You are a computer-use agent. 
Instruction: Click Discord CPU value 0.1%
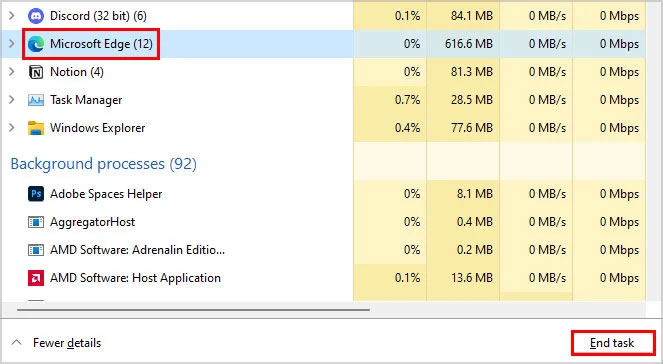coord(407,16)
